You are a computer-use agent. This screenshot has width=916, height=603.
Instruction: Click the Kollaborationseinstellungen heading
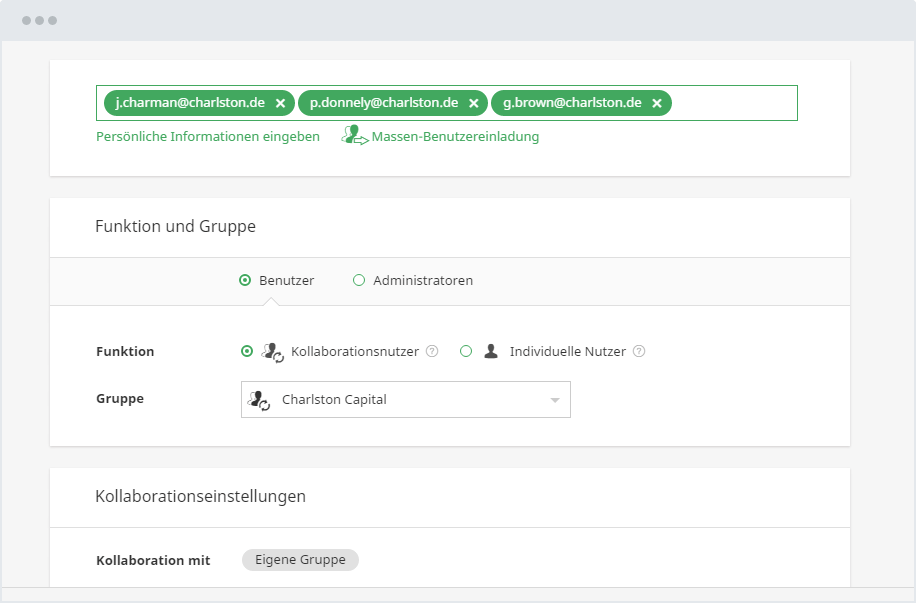click(200, 496)
